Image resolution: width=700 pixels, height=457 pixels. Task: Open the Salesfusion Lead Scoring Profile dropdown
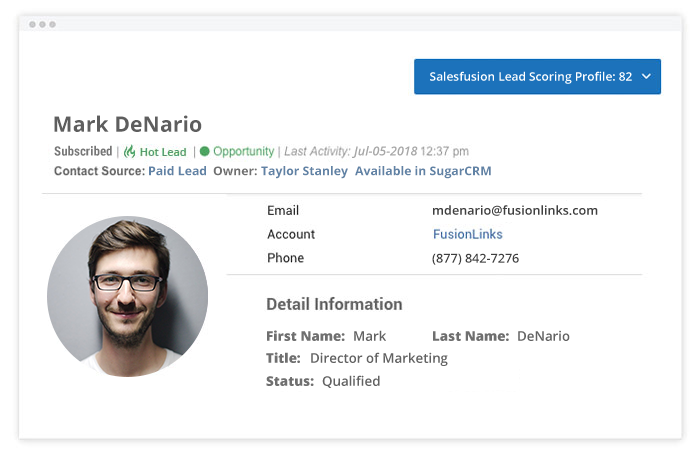point(537,76)
